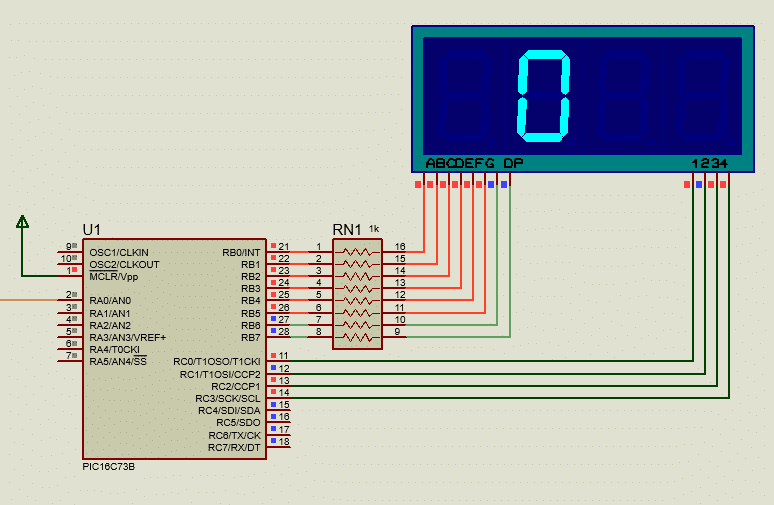This screenshot has width=774, height=505.
Task: Click pin number 27 on U1
Action: (x=283, y=319)
